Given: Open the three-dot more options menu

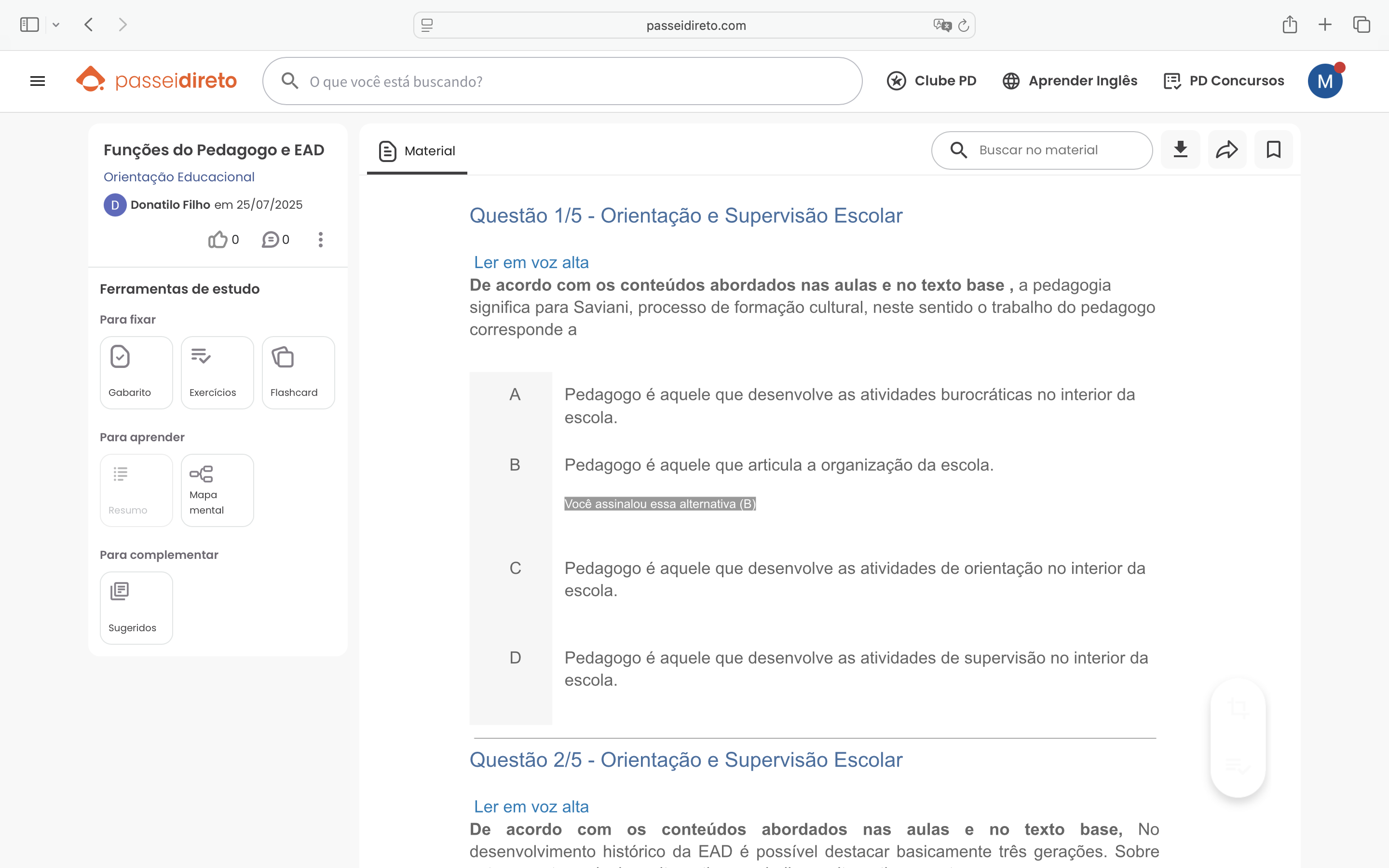Looking at the screenshot, I should click(x=321, y=239).
